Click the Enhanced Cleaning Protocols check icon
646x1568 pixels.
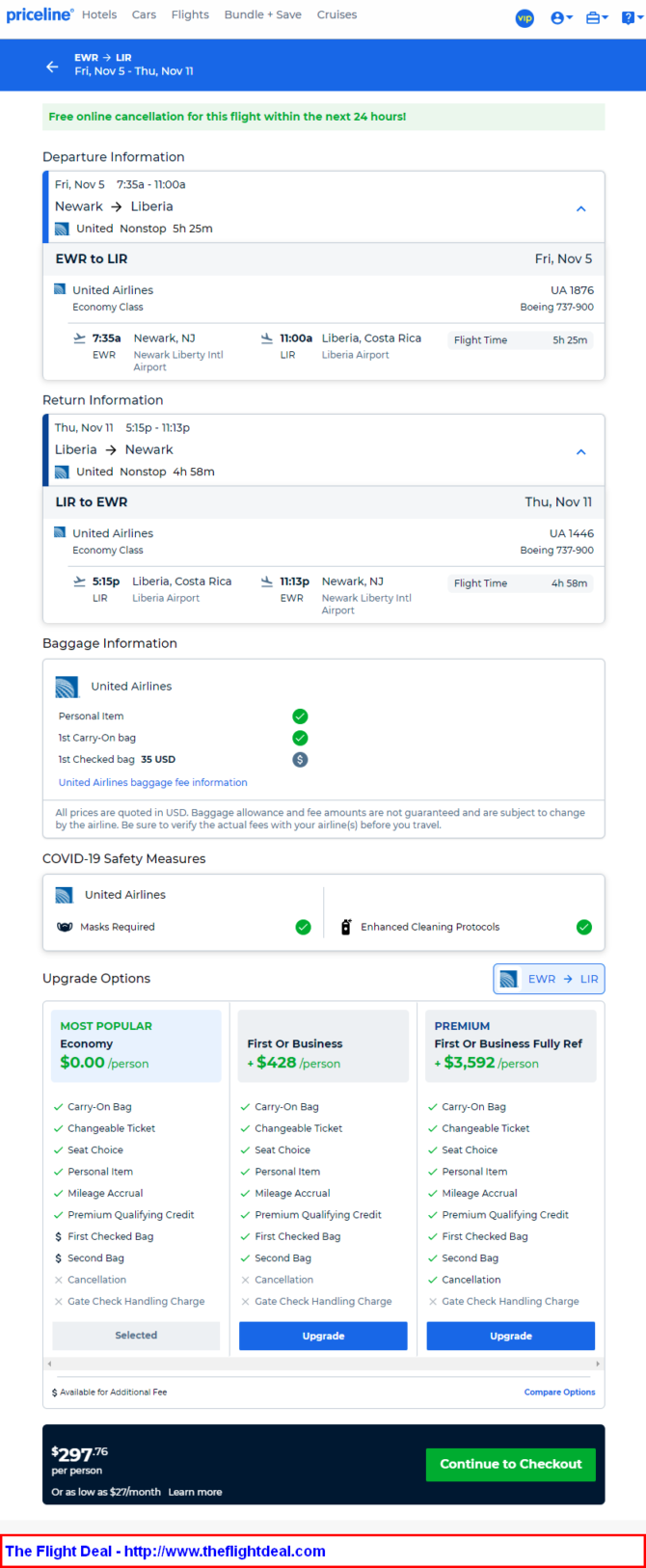pyautogui.click(x=583, y=927)
